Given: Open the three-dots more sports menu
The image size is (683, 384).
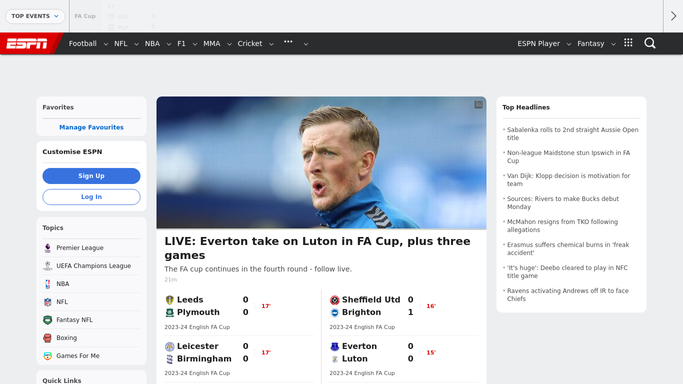Looking at the screenshot, I should click(288, 42).
